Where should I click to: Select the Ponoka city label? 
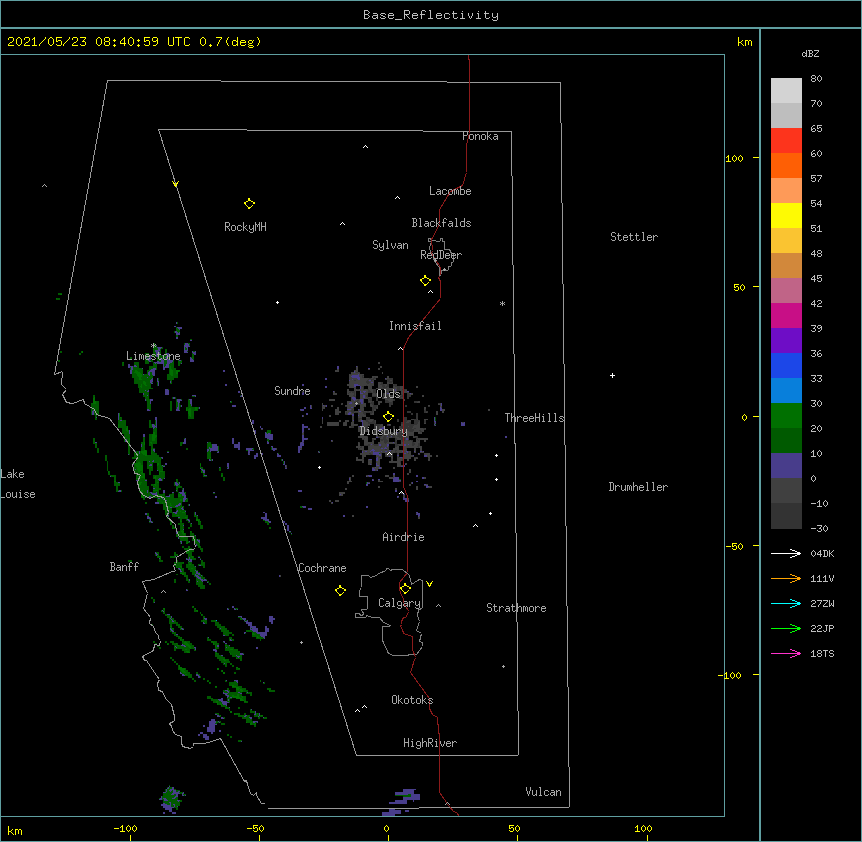click(x=480, y=136)
